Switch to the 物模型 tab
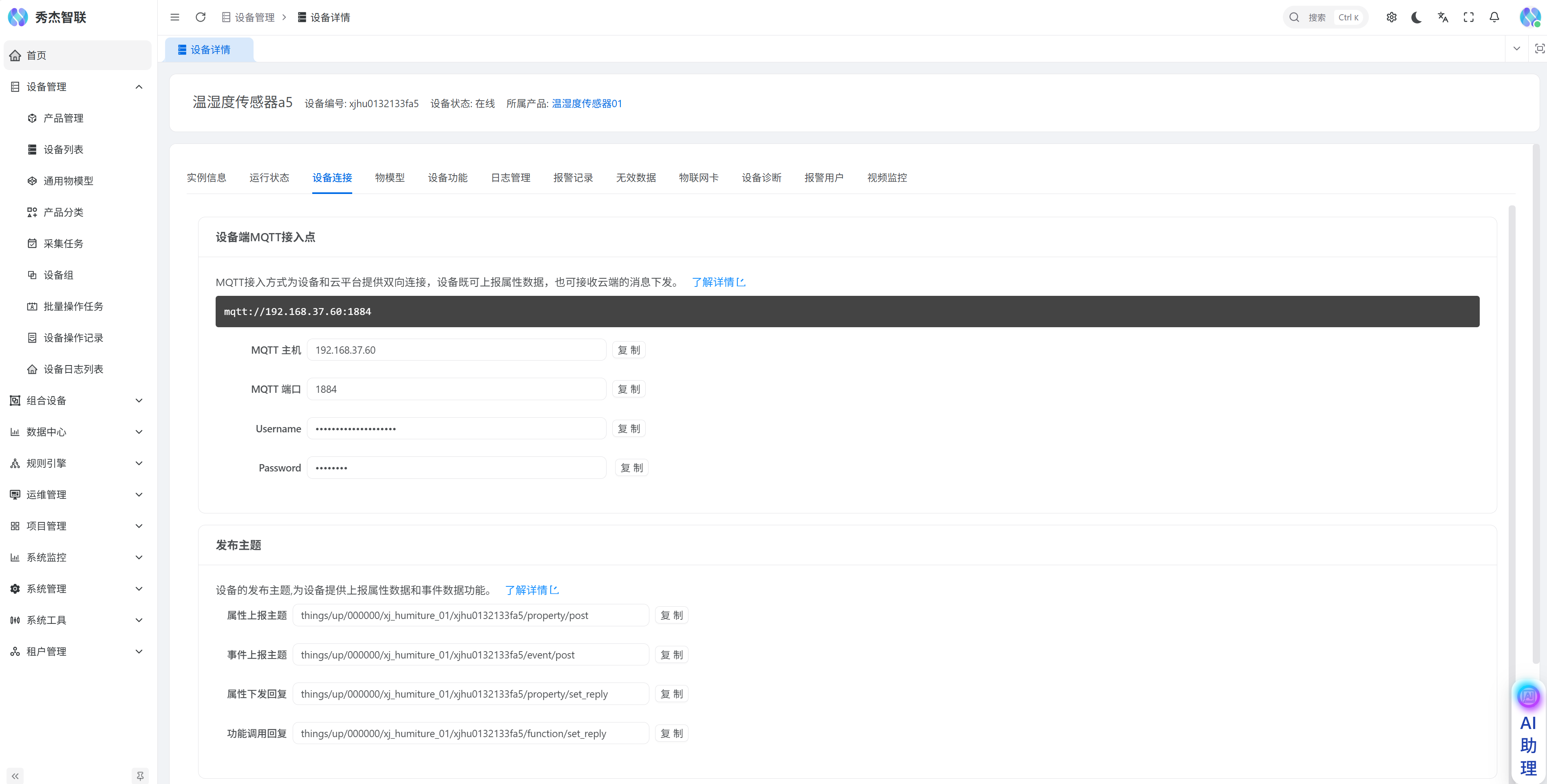1547x784 pixels. pyautogui.click(x=390, y=178)
